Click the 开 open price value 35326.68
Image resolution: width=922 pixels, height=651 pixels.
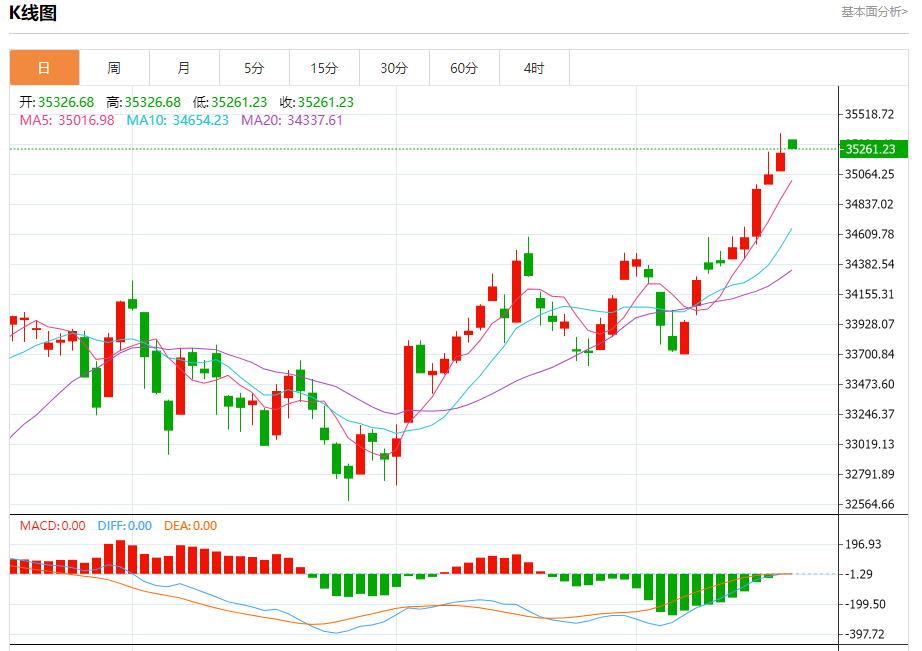tap(66, 102)
